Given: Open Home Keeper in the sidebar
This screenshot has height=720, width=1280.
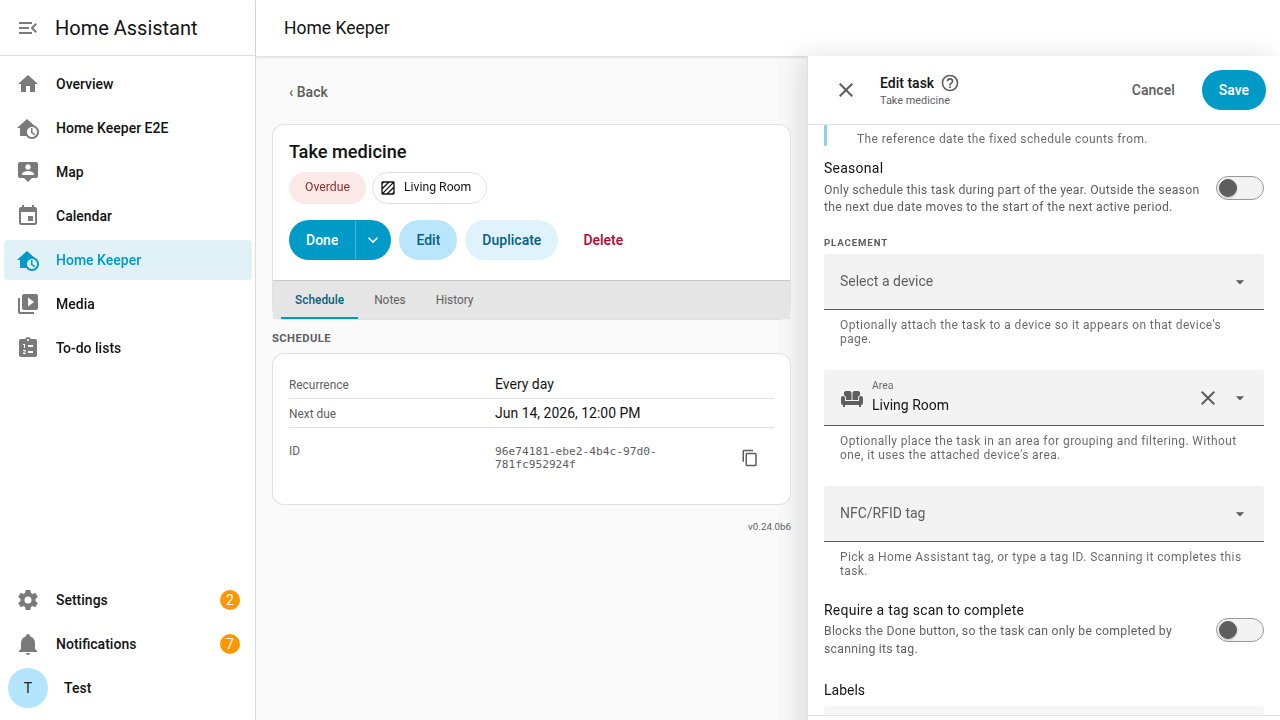Looking at the screenshot, I should (128, 260).
